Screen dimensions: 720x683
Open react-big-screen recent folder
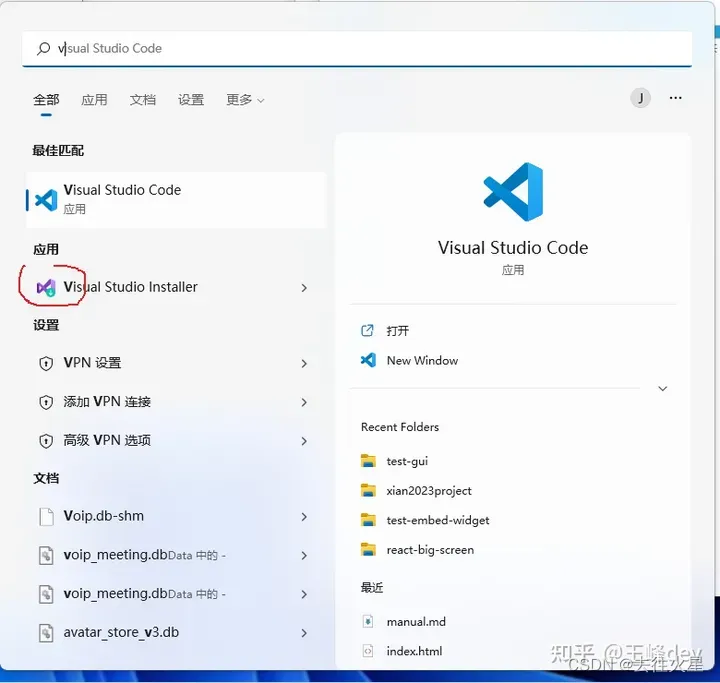pyautogui.click(x=430, y=550)
